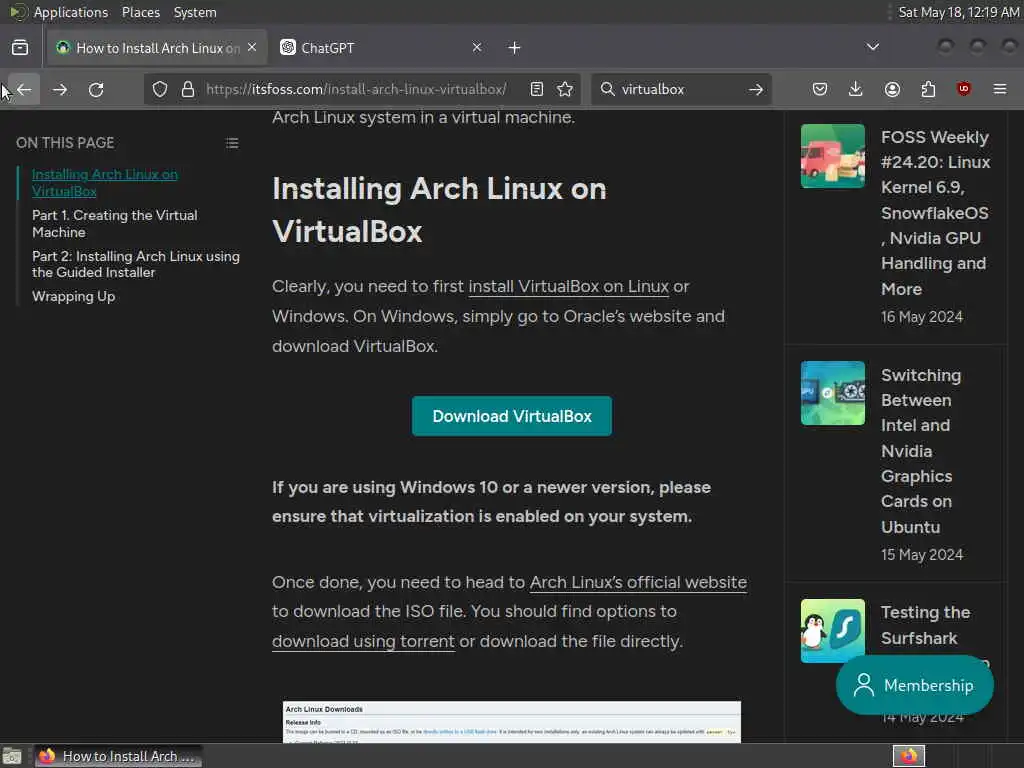Viewport: 1024px width, 768px height.
Task: Open Switching Between Intel and Nvidia article title
Action: coord(921,451)
